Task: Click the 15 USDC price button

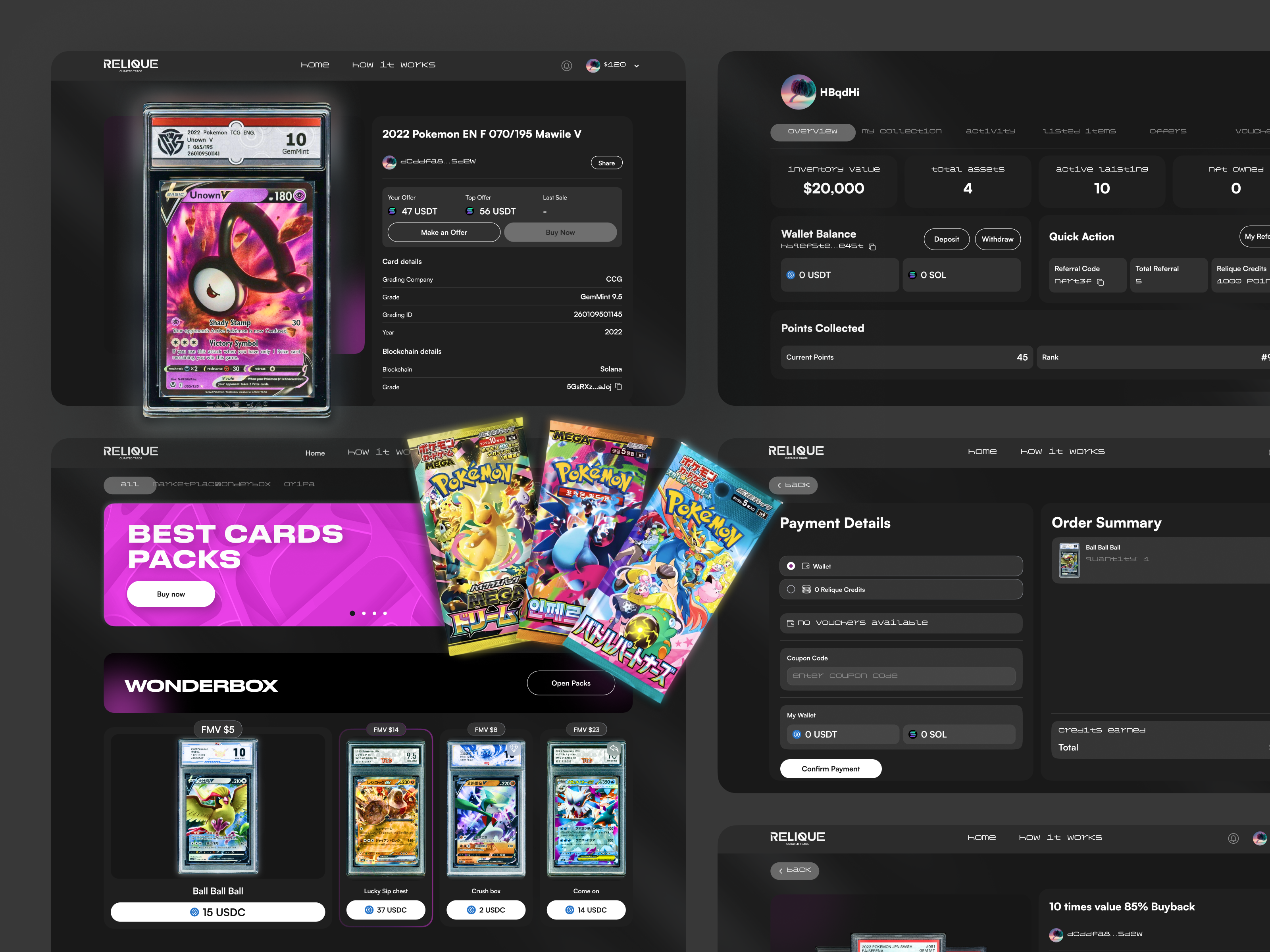Action: [217, 912]
